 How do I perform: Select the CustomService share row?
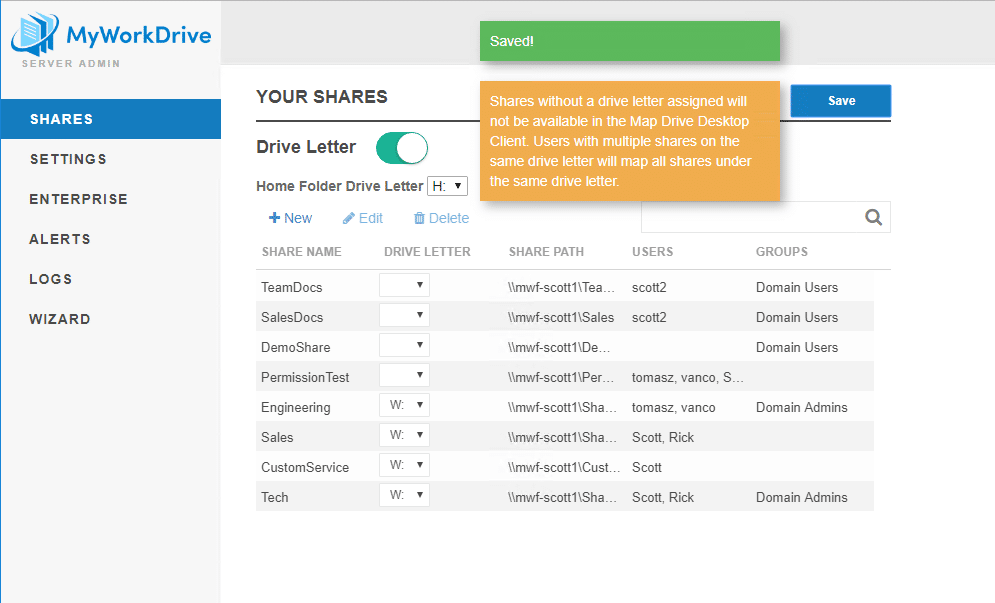(304, 467)
